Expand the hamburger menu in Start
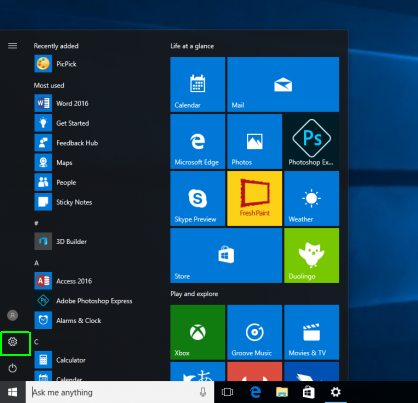 pos(13,46)
